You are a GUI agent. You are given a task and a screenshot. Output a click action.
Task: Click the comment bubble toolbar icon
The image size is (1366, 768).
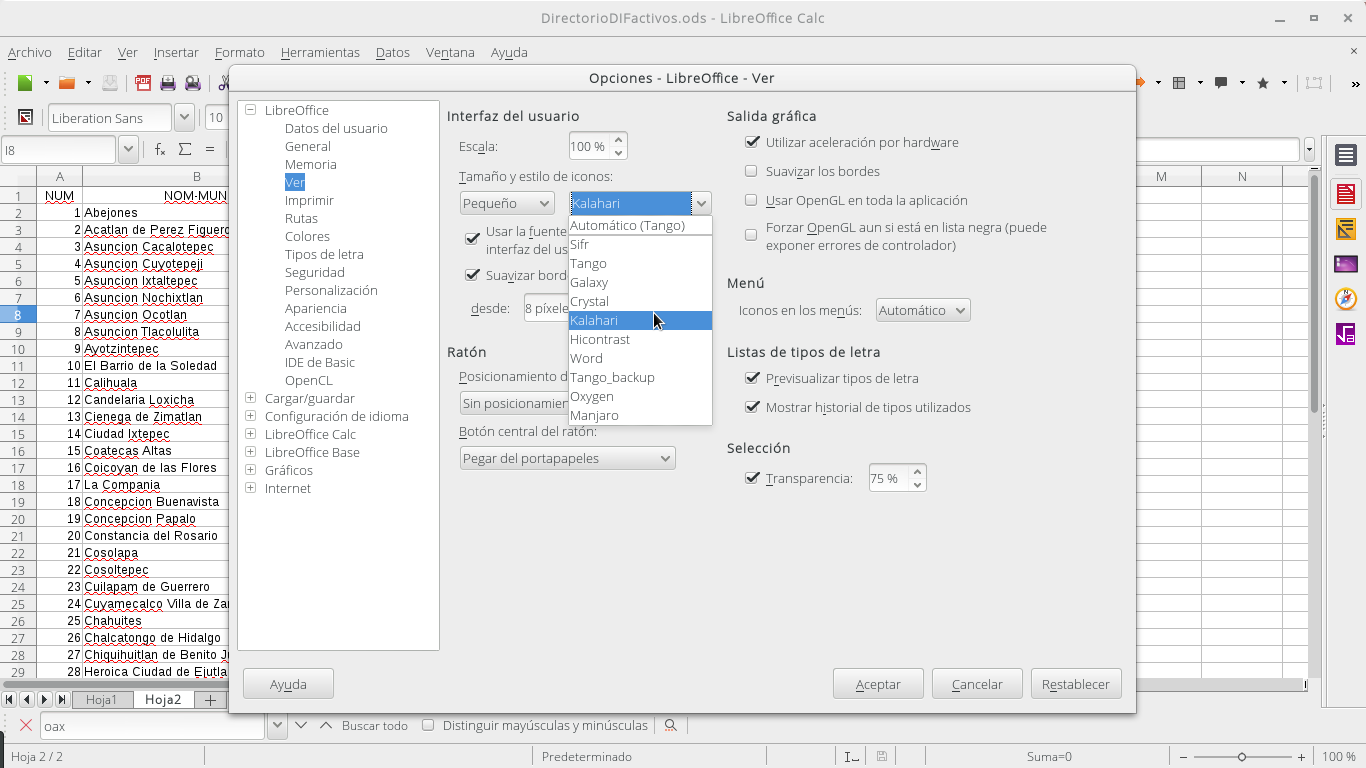click(x=1221, y=83)
